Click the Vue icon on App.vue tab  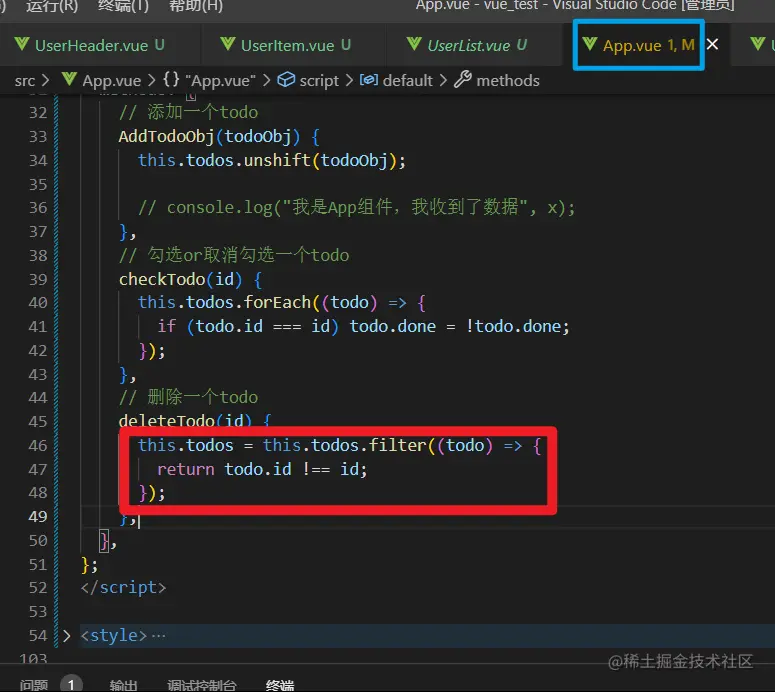point(590,44)
